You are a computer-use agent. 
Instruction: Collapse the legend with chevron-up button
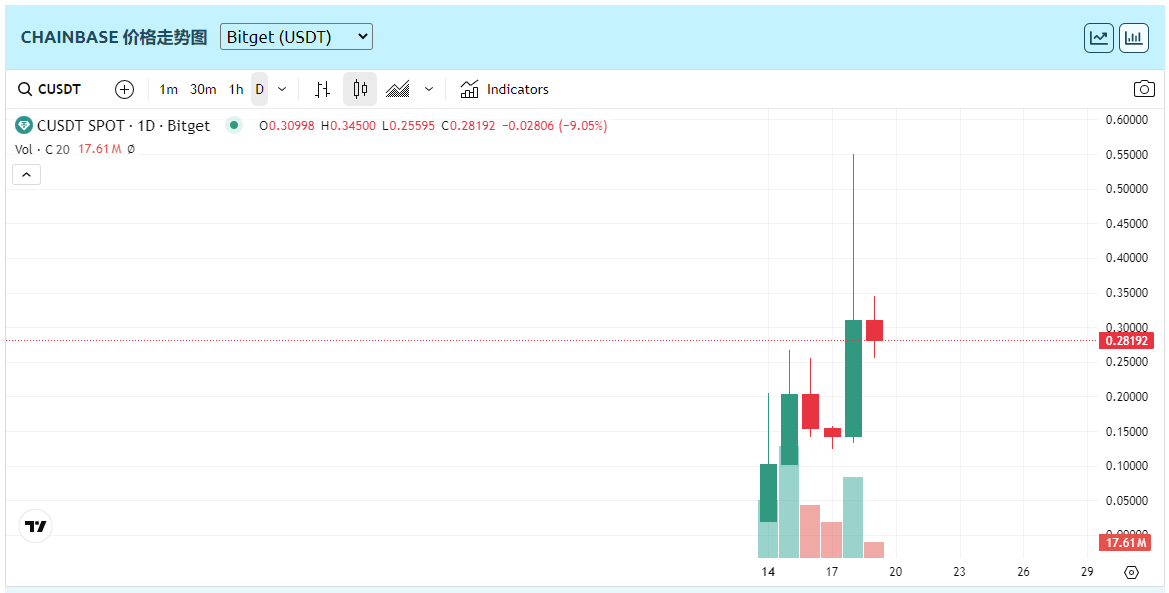pyautogui.click(x=27, y=174)
